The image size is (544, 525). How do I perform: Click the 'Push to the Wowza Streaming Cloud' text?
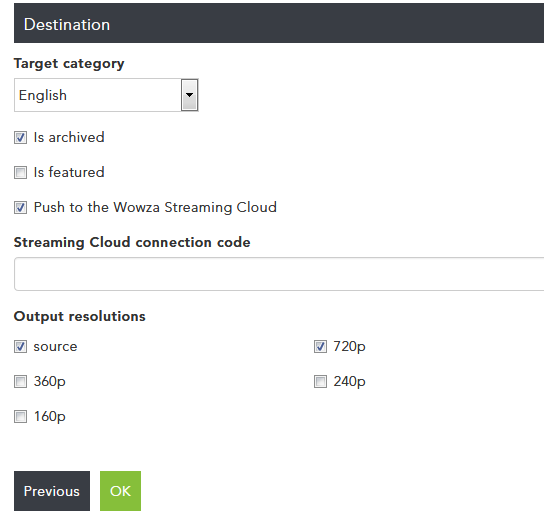point(155,208)
